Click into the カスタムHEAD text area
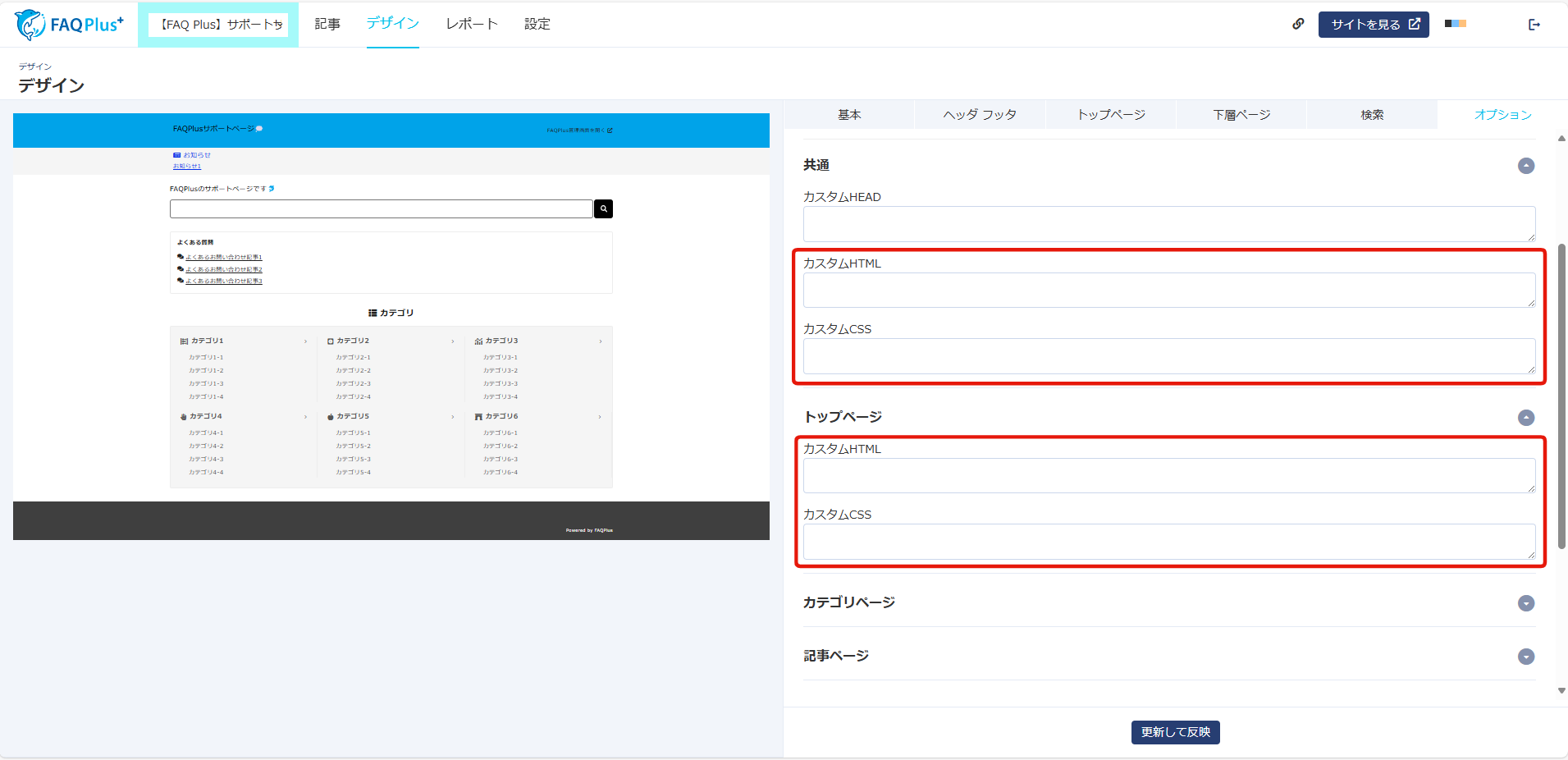The width and height of the screenshot is (1568, 760). 1168,224
